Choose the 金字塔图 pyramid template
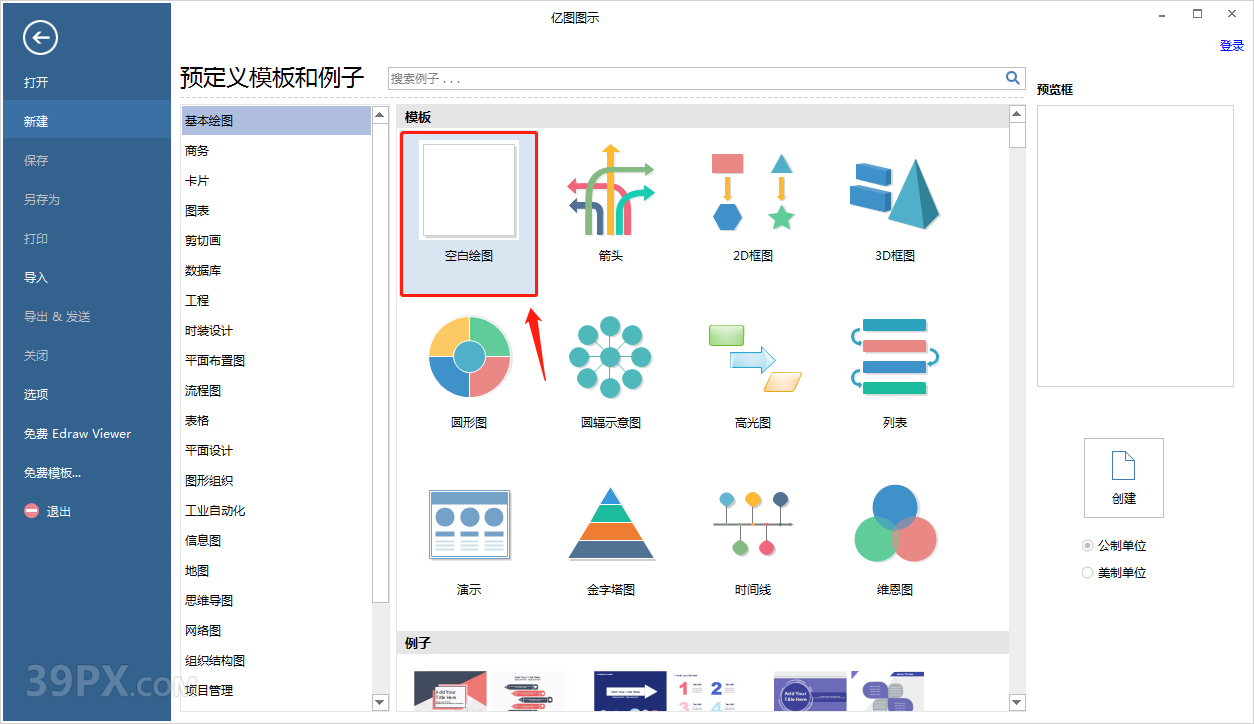This screenshot has width=1254, height=724. (611, 523)
